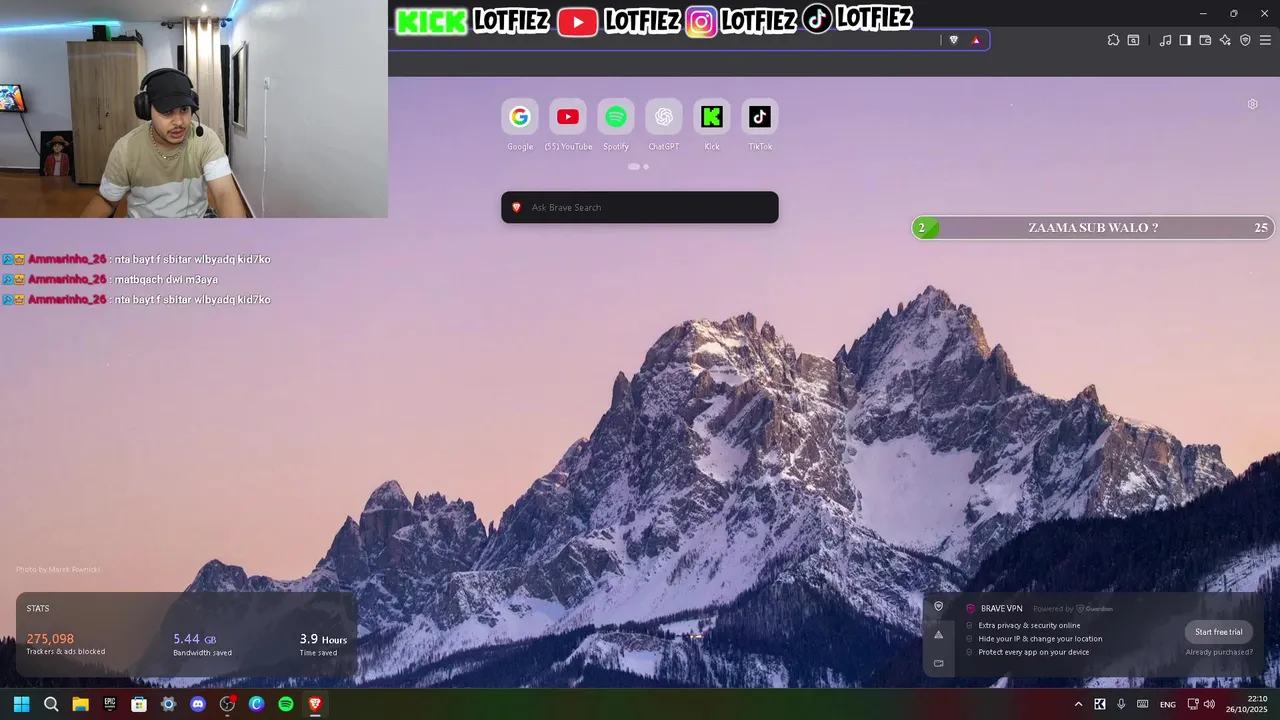This screenshot has height=720, width=1280.
Task: Open the Spotify shortcut tile
Action: tap(616, 117)
